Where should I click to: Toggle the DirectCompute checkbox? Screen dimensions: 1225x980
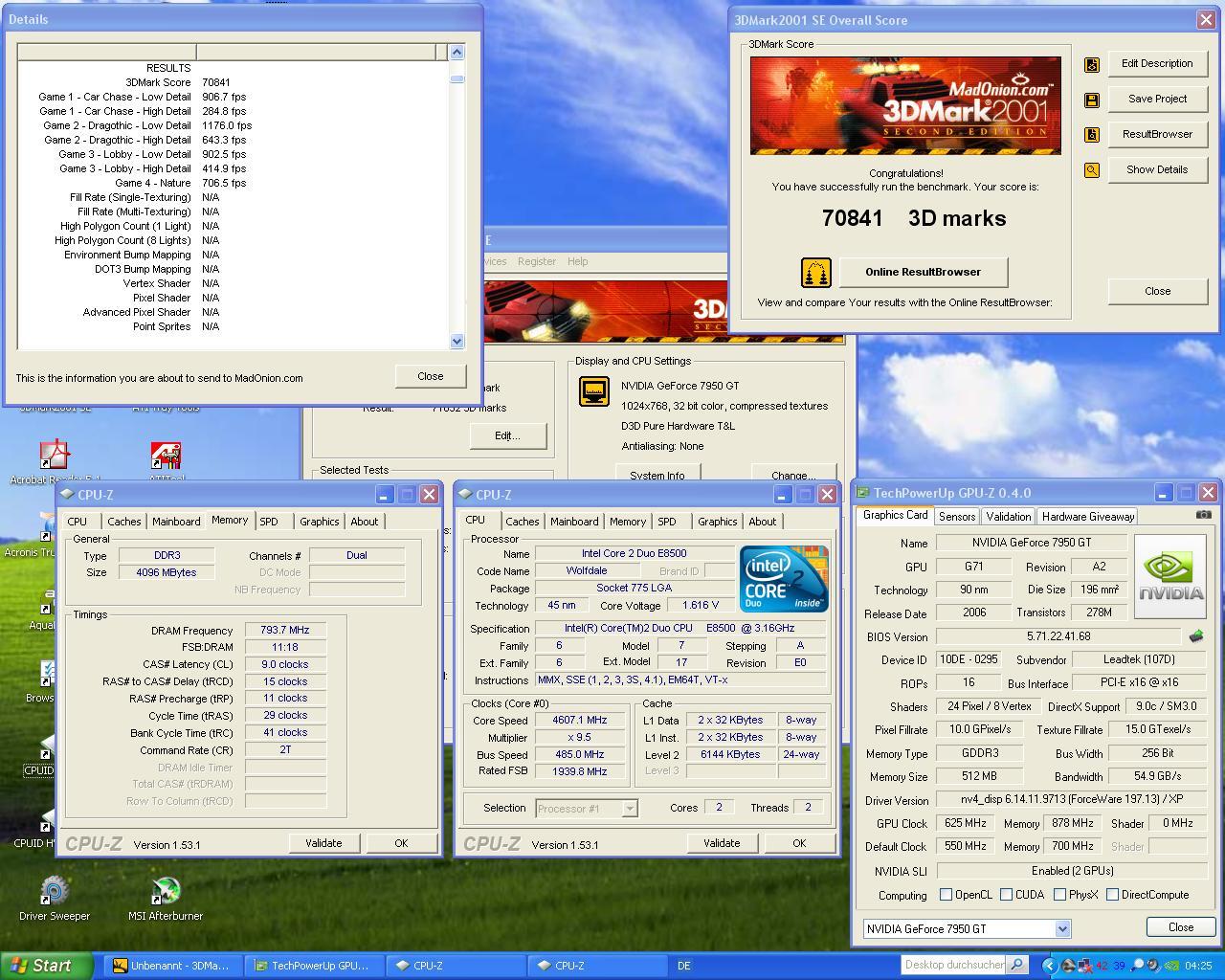[x=1112, y=895]
